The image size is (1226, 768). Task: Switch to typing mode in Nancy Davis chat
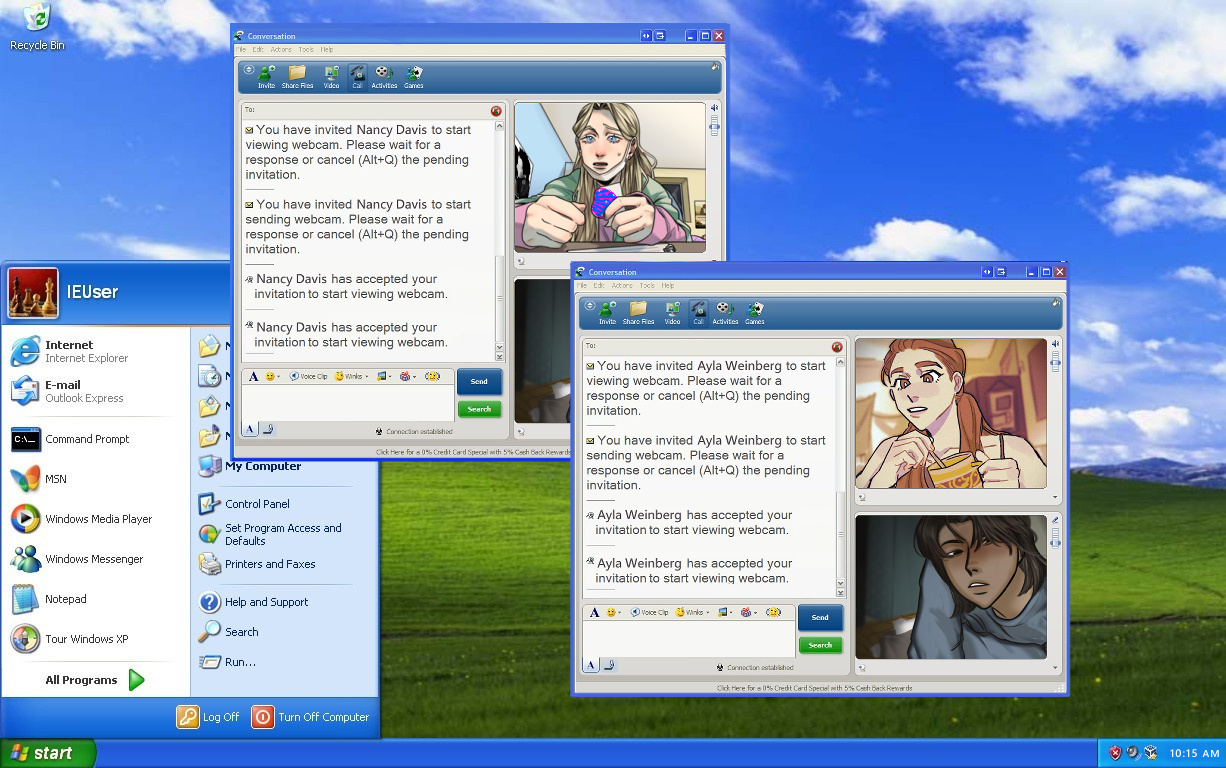coord(251,429)
